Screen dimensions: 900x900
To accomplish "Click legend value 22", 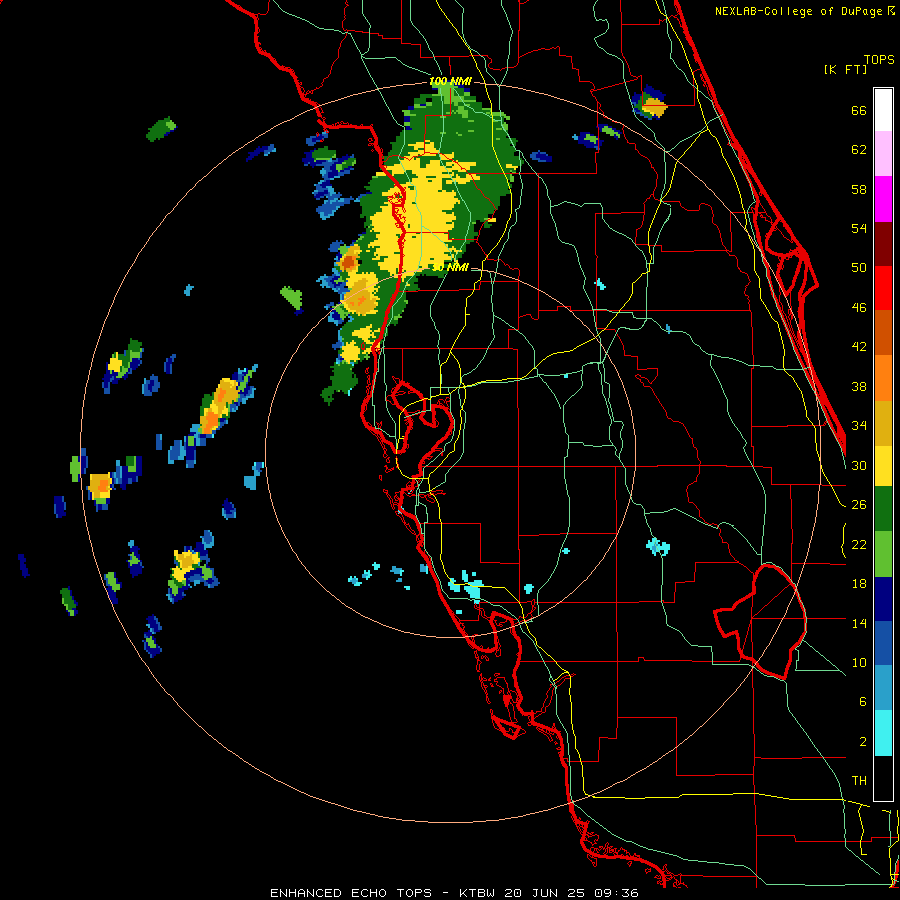I will 859,544.
